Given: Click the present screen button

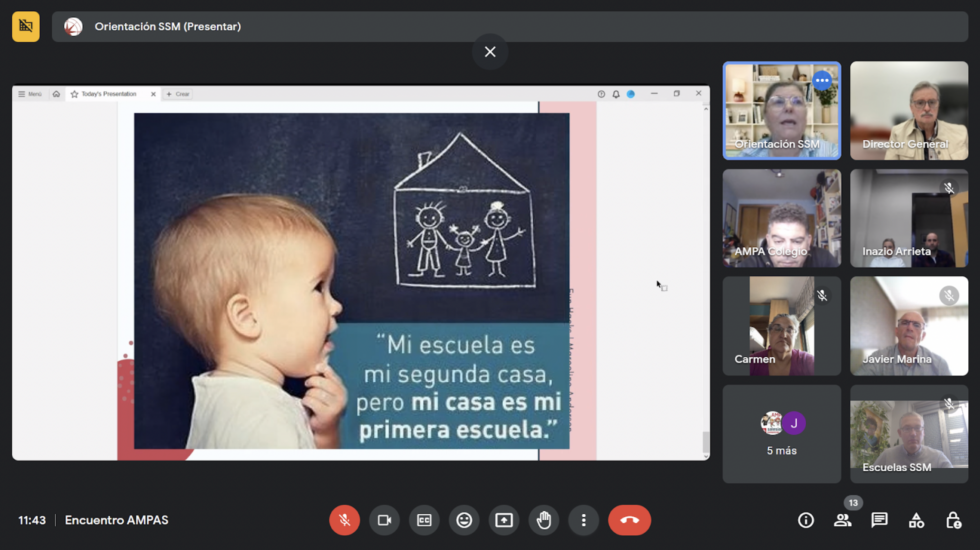Looking at the screenshot, I should click(x=504, y=520).
